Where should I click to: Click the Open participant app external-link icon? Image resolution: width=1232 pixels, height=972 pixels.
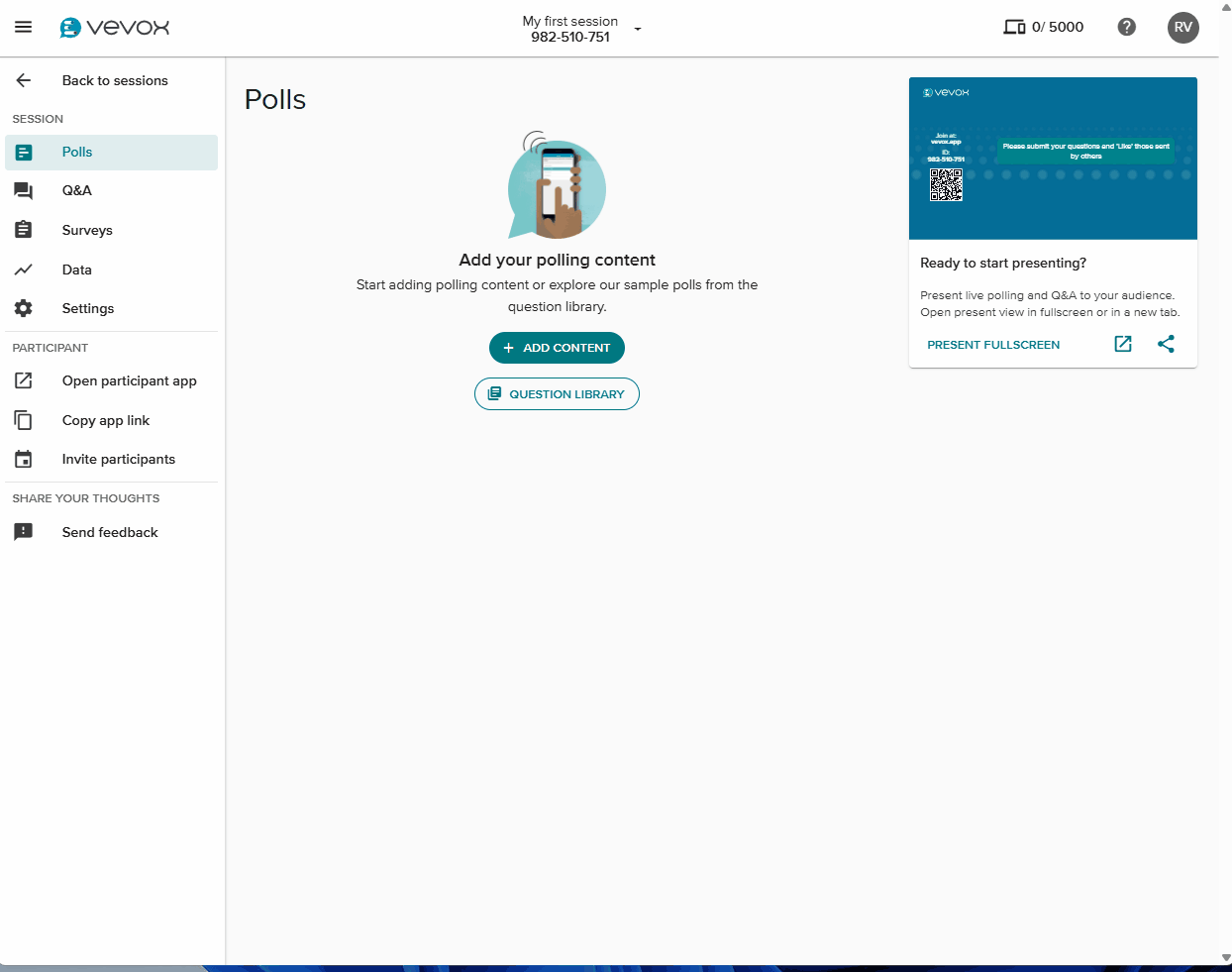pos(24,380)
